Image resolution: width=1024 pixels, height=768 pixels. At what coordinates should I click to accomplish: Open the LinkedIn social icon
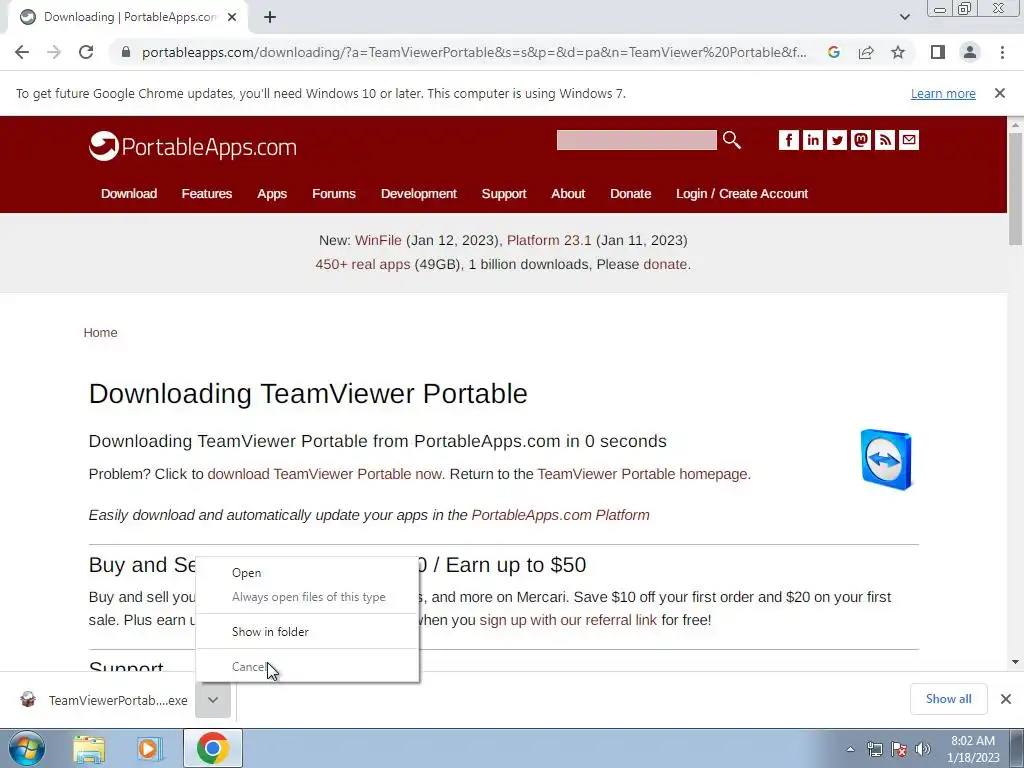(813, 140)
